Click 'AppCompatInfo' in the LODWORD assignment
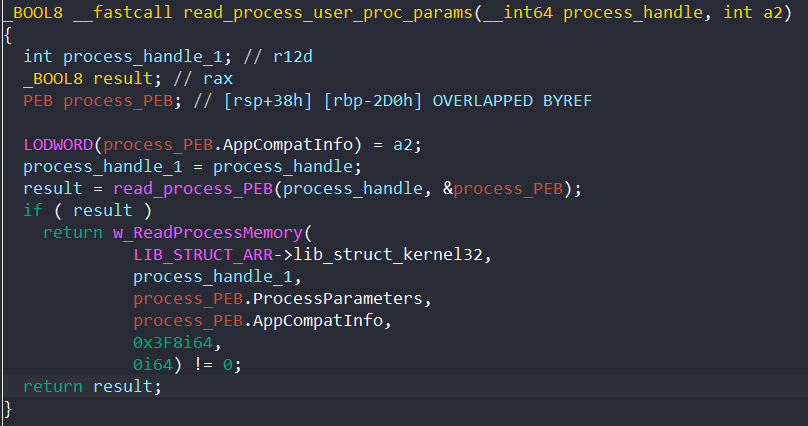This screenshot has width=808, height=426. tap(288, 145)
